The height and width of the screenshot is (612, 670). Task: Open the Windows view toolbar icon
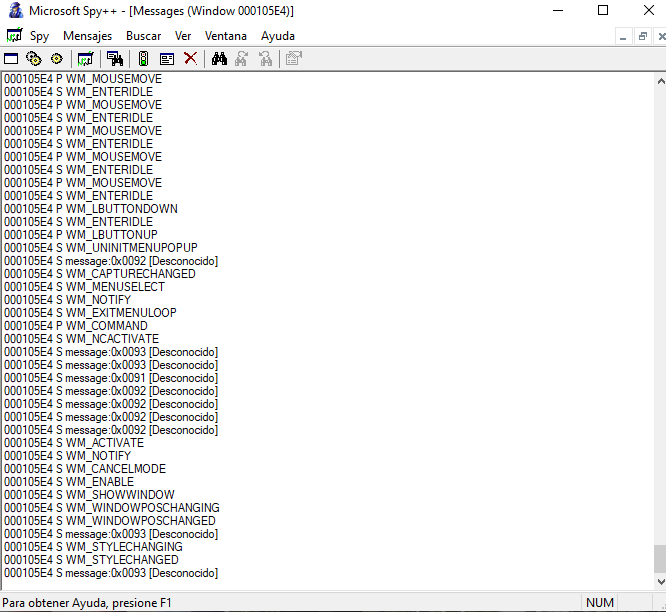11,59
